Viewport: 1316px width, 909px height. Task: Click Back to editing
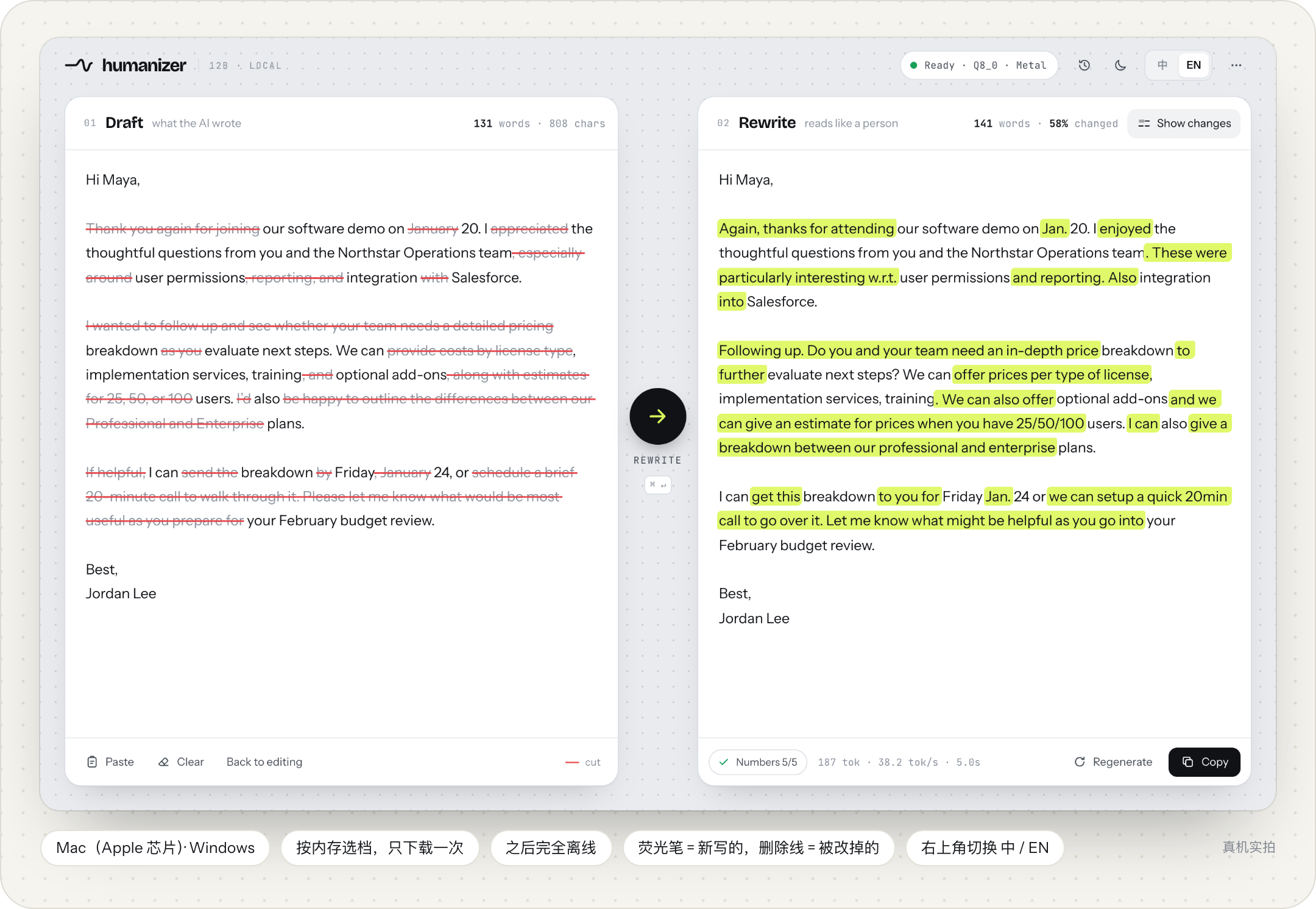coord(264,762)
